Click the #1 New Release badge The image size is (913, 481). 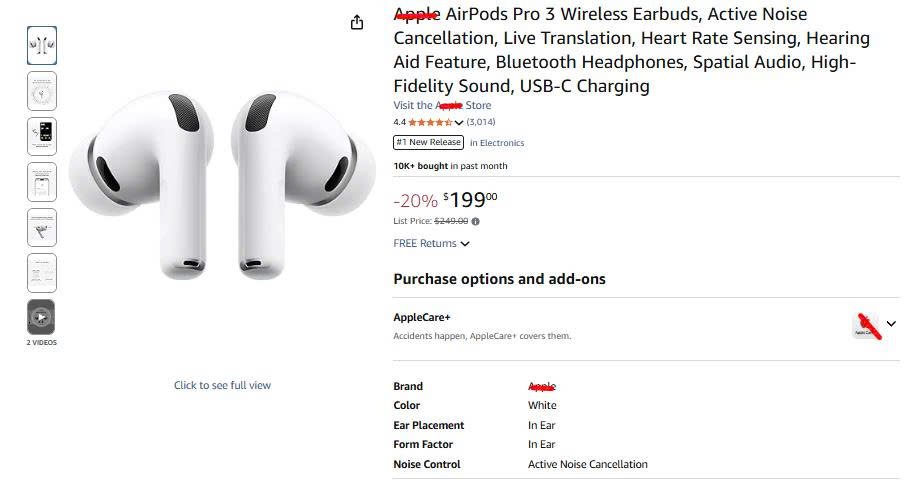pyautogui.click(x=428, y=142)
